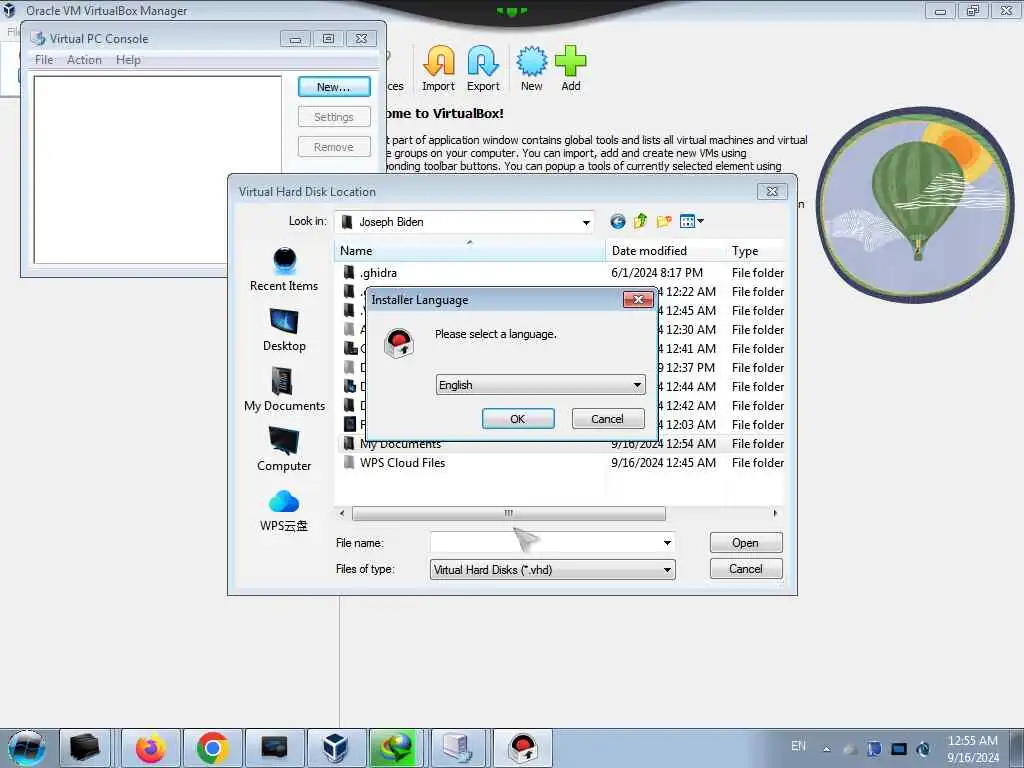Viewport: 1024px width, 768px height.
Task: Open Firefox from the taskbar
Action: [151, 748]
